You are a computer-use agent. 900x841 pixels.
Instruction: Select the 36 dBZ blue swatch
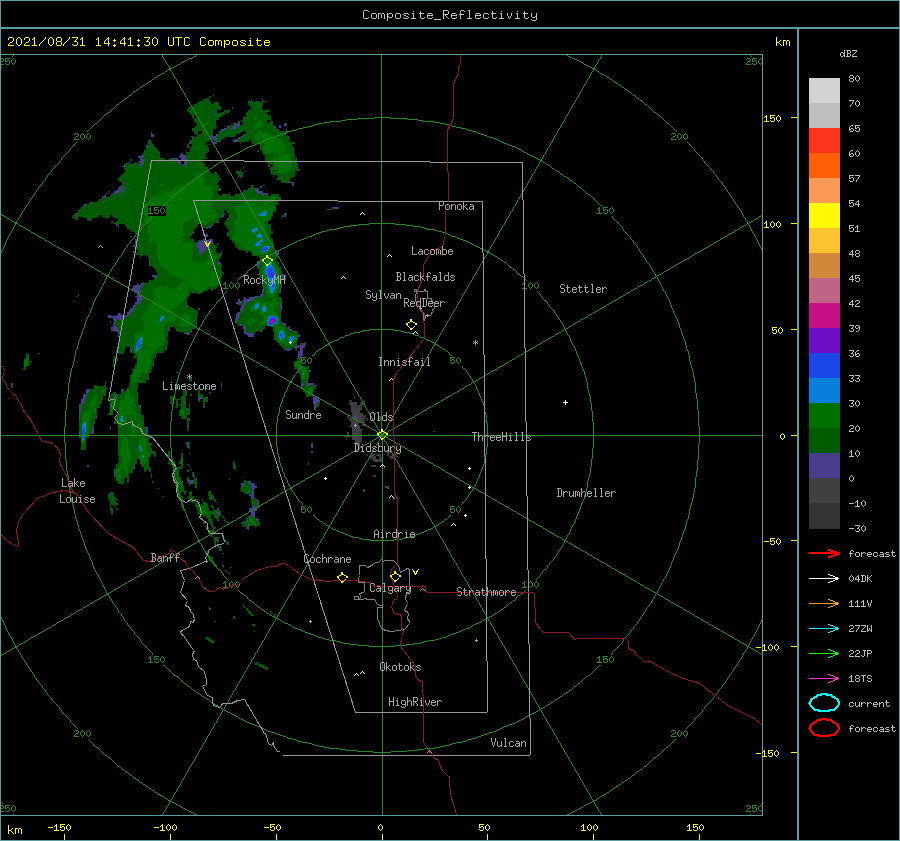click(824, 365)
